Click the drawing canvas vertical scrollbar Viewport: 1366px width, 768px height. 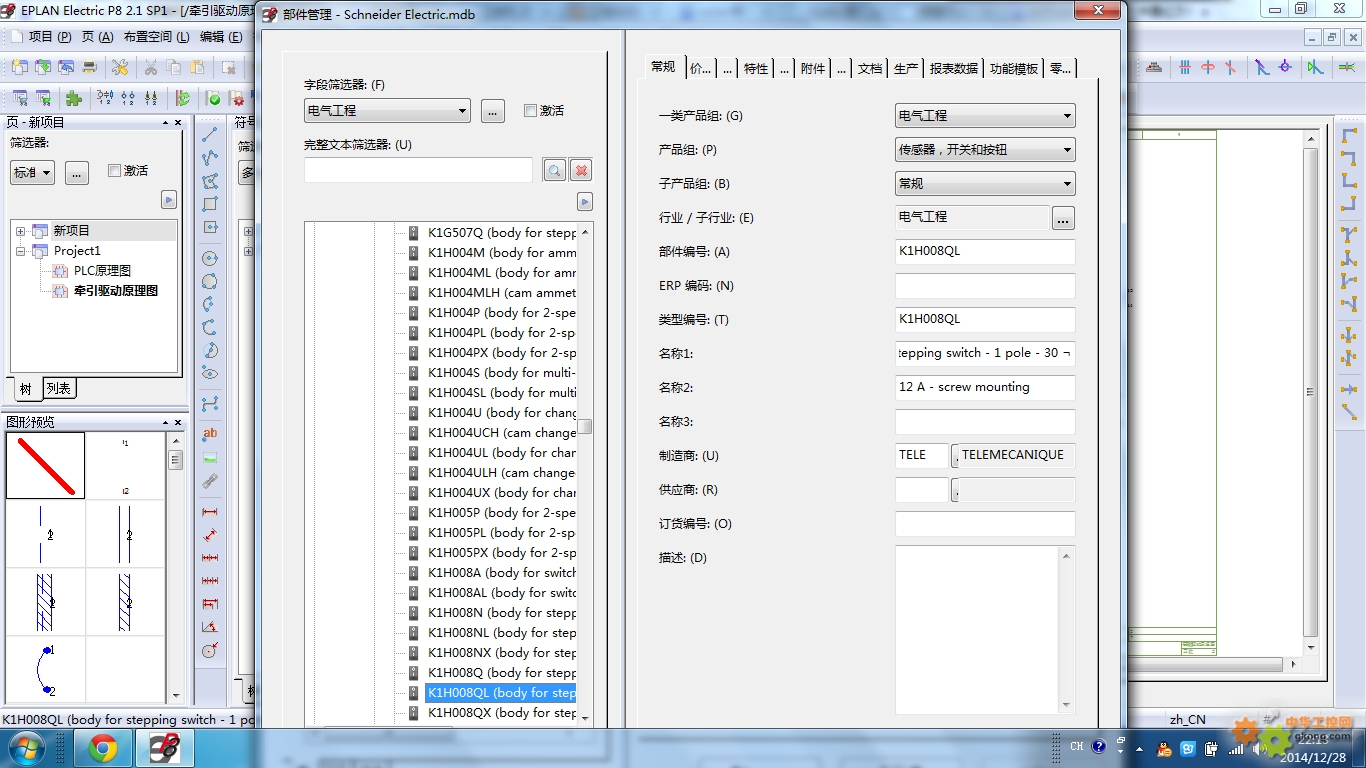[x=1311, y=392]
